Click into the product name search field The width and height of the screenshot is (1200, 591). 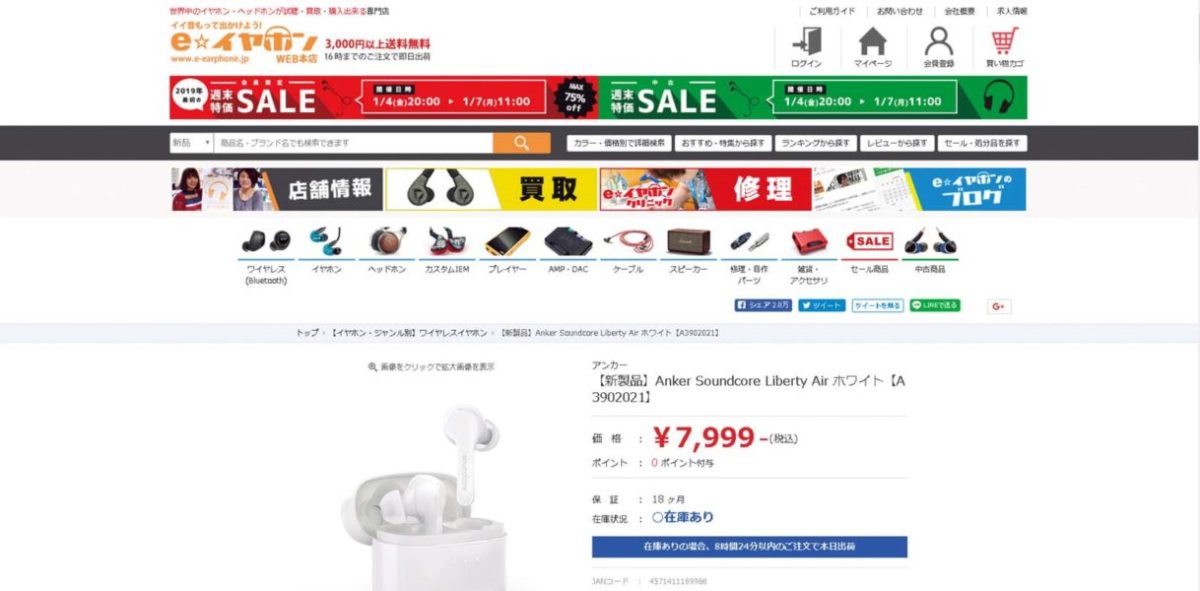[x=353, y=143]
